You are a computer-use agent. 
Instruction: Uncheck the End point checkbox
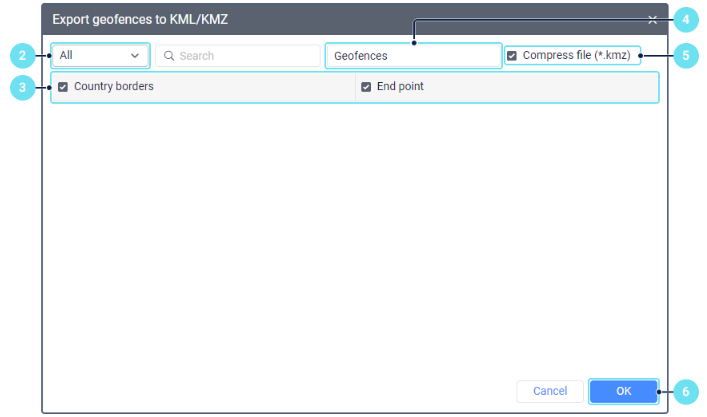coord(366,87)
